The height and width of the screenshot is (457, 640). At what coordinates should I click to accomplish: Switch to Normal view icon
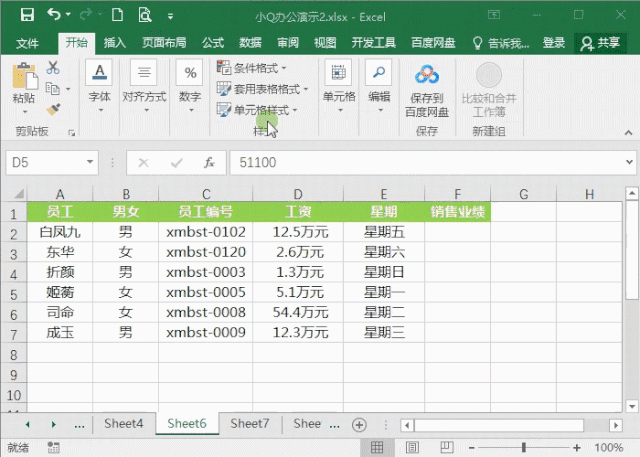point(377,448)
